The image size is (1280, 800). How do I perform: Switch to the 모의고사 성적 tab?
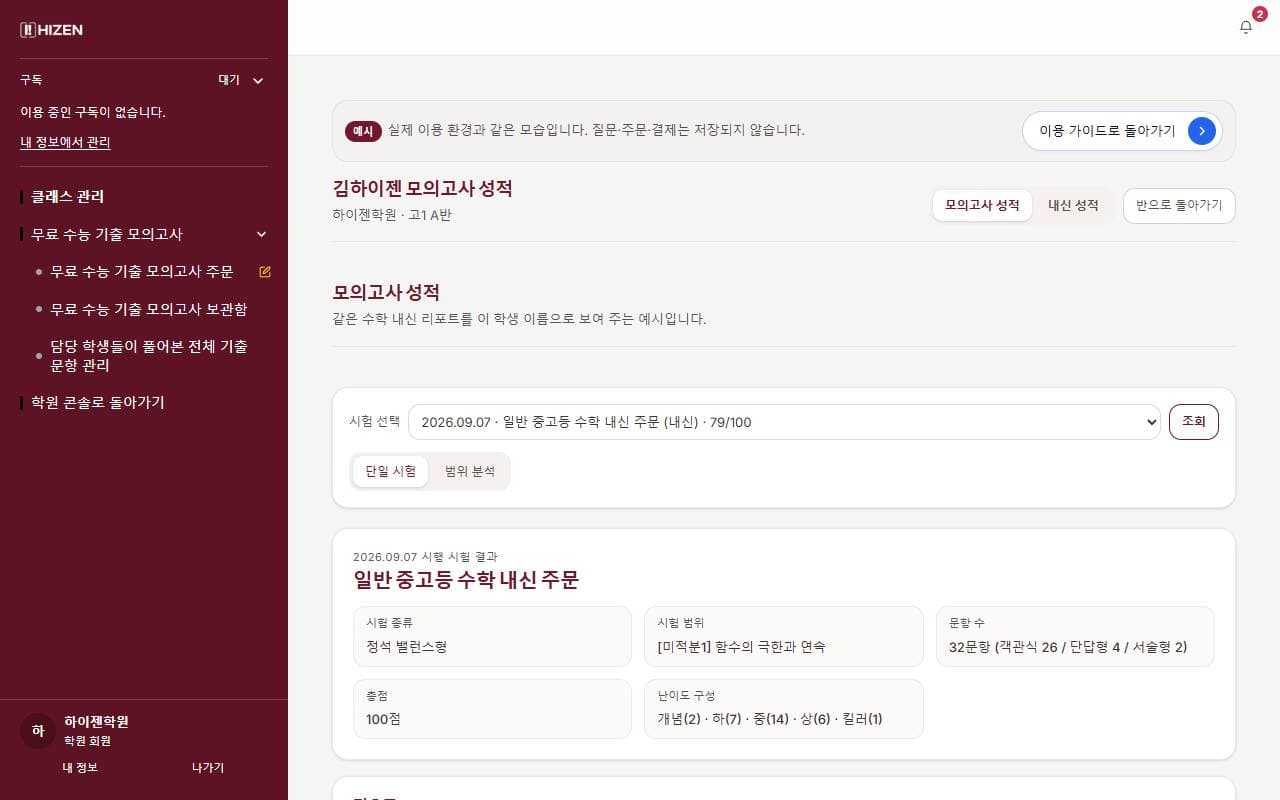(982, 205)
